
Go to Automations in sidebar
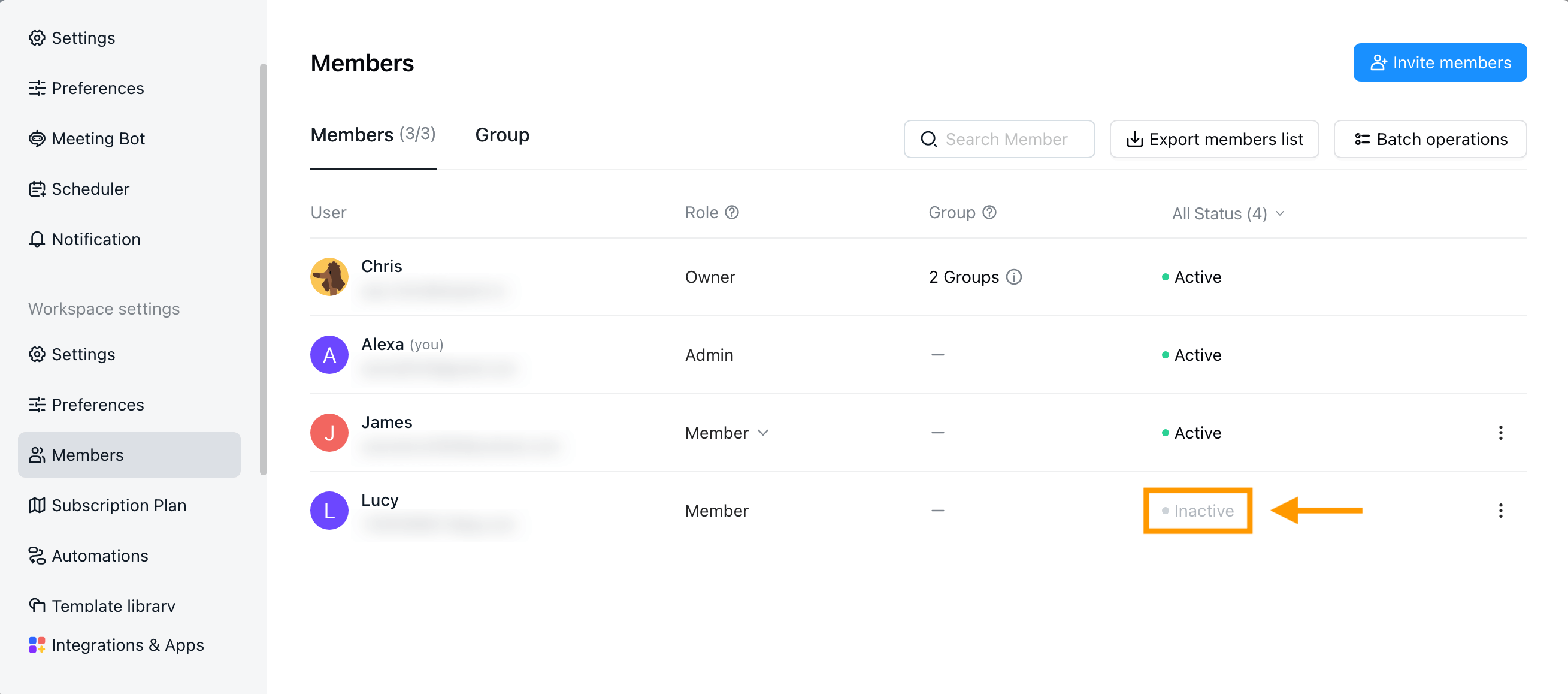99,555
